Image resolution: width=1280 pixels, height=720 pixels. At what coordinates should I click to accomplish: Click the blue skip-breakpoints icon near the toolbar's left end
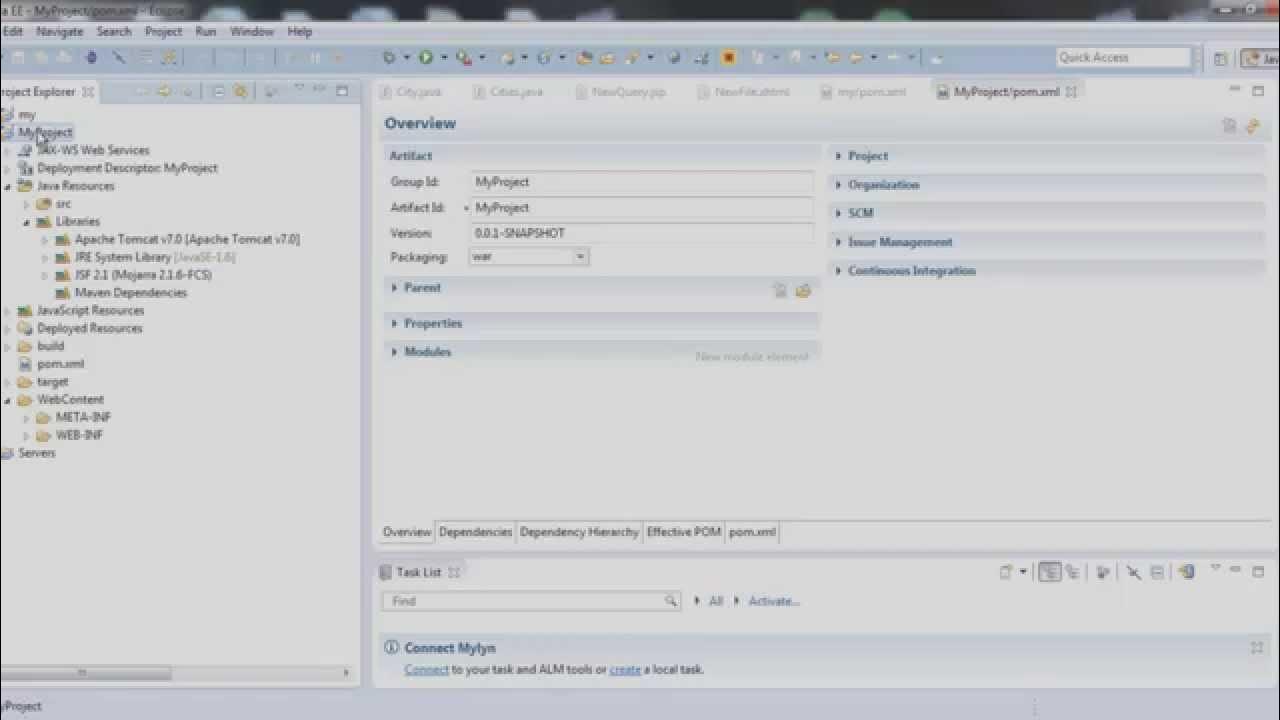tap(91, 57)
